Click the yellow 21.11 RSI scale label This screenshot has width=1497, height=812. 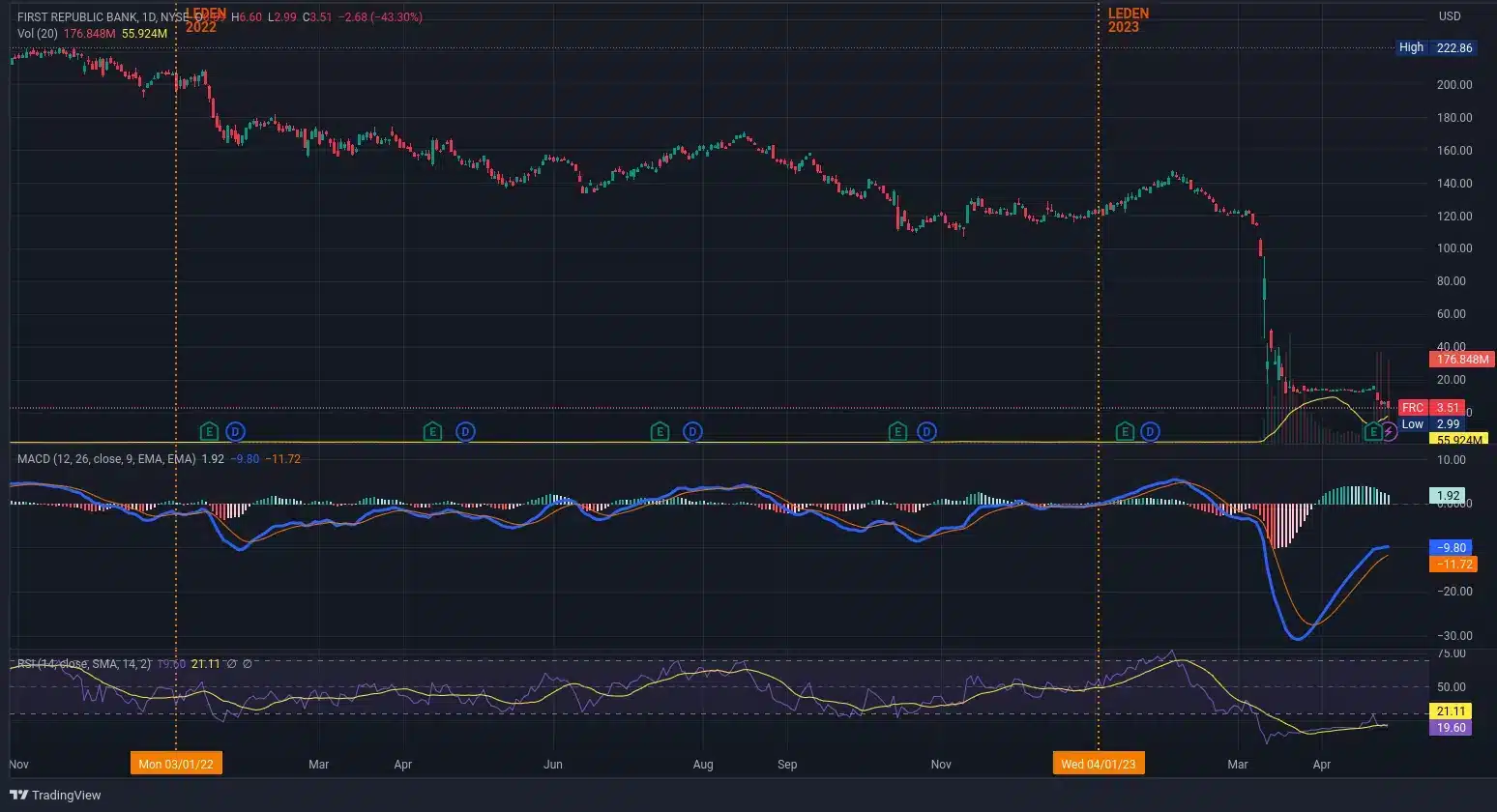point(1451,711)
